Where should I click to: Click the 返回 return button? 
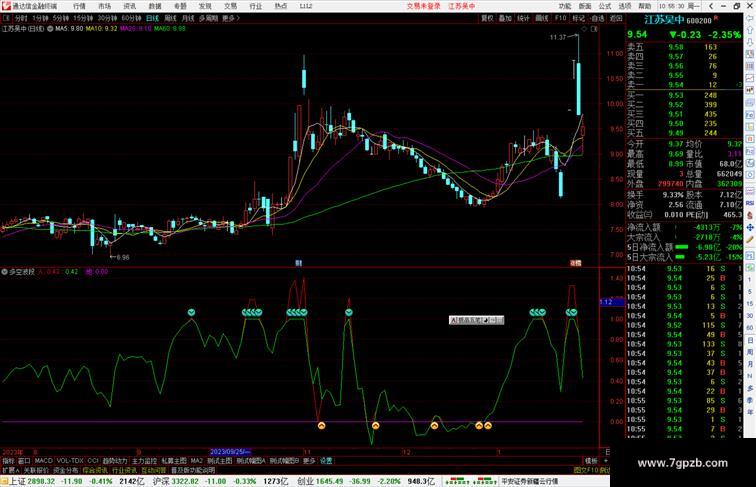pyautogui.click(x=616, y=18)
